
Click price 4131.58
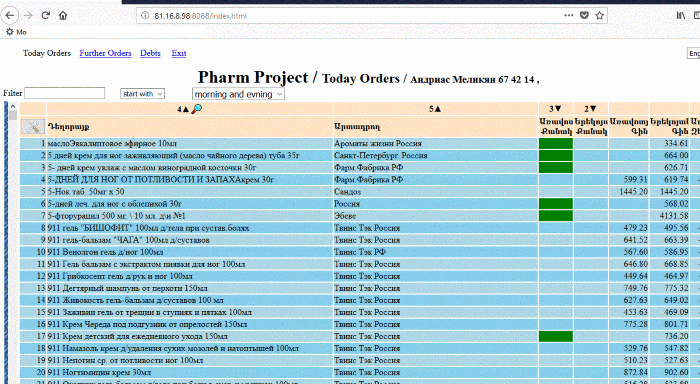674,216
